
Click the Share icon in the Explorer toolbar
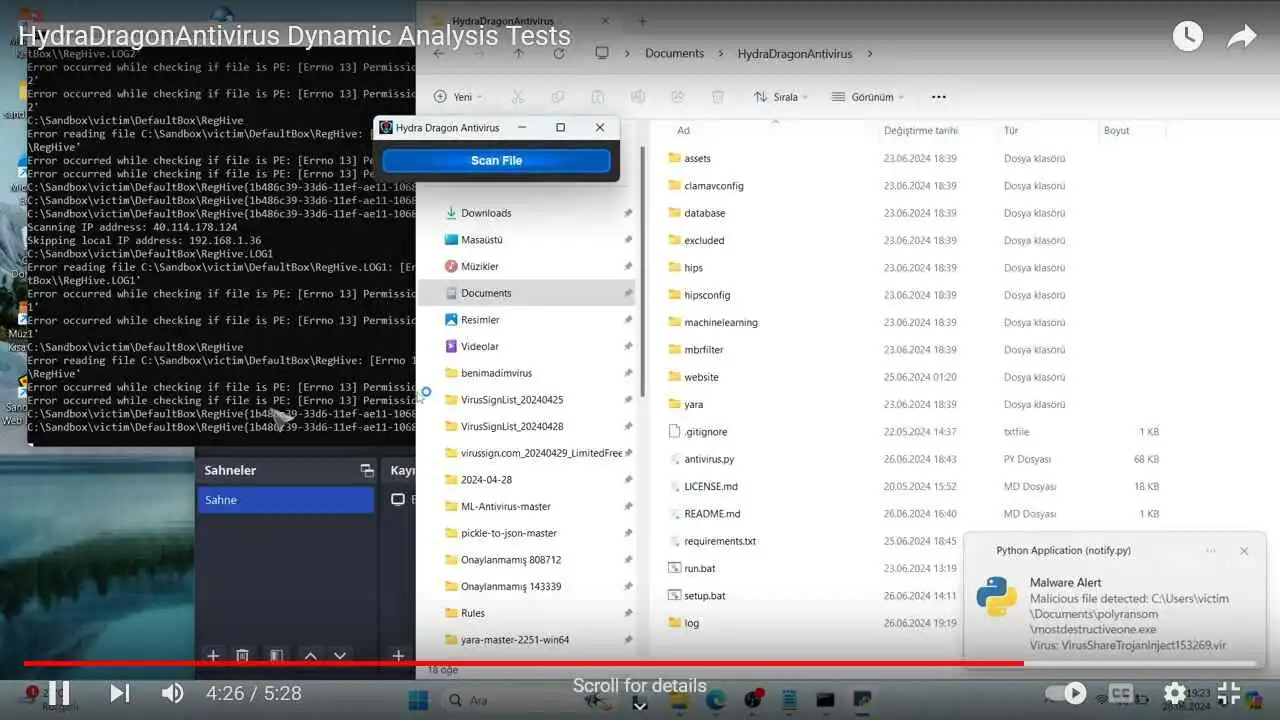coord(677,97)
